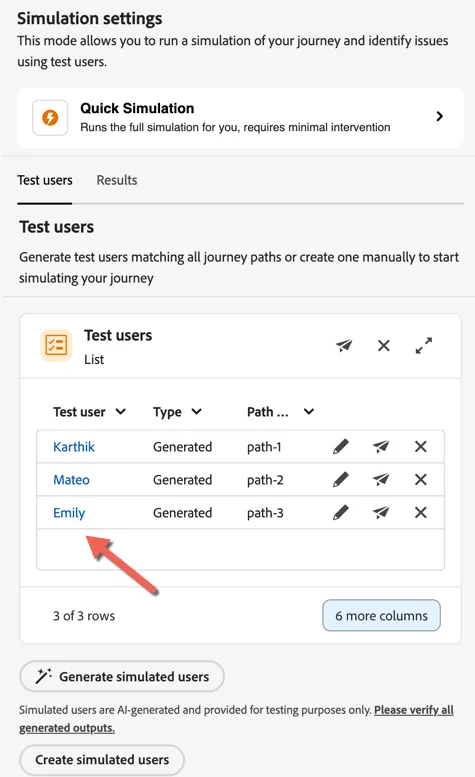Select the Generated type cell for Mateo
Screen dimensions: 475x777
click(x=182, y=480)
